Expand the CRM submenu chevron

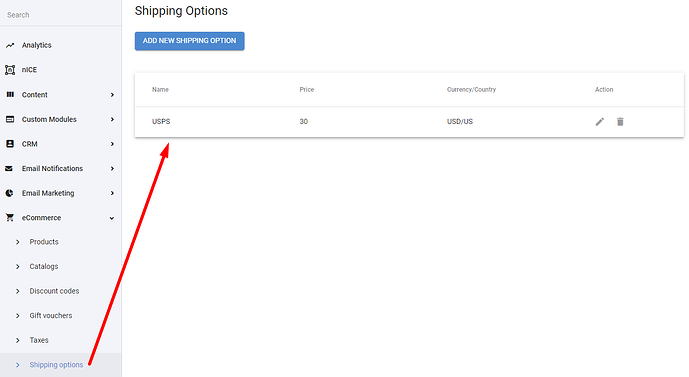tap(112, 144)
